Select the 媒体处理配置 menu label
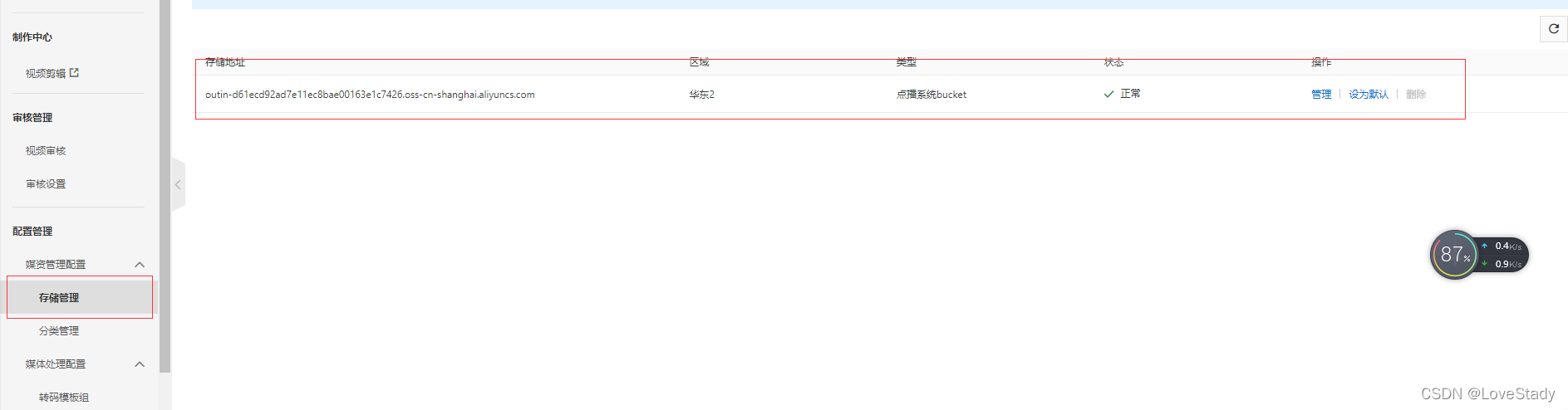 (x=56, y=364)
